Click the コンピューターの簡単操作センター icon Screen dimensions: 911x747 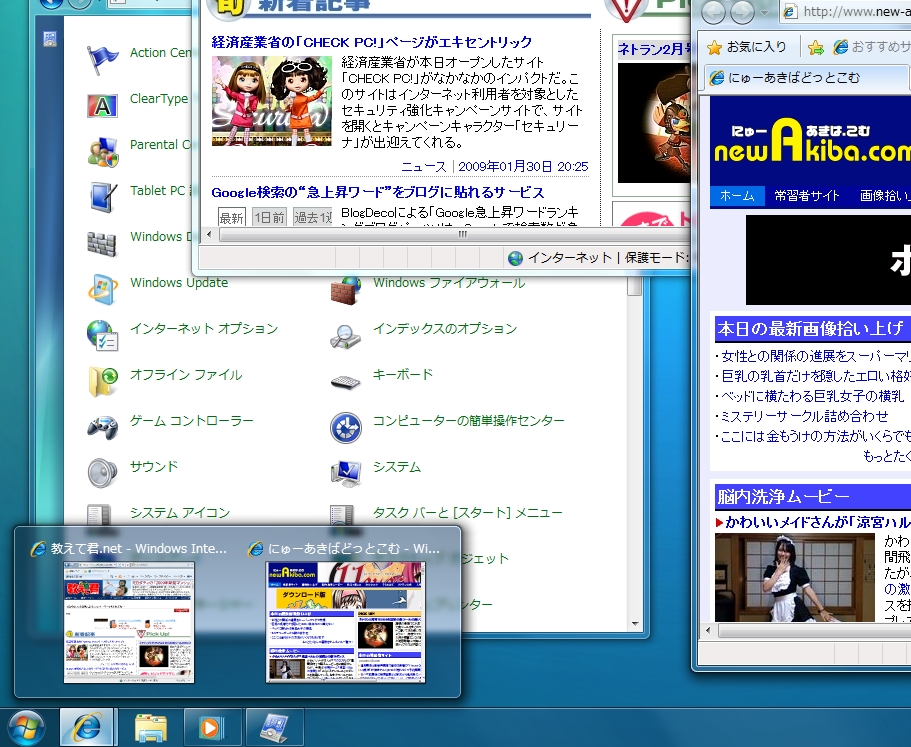(x=346, y=428)
